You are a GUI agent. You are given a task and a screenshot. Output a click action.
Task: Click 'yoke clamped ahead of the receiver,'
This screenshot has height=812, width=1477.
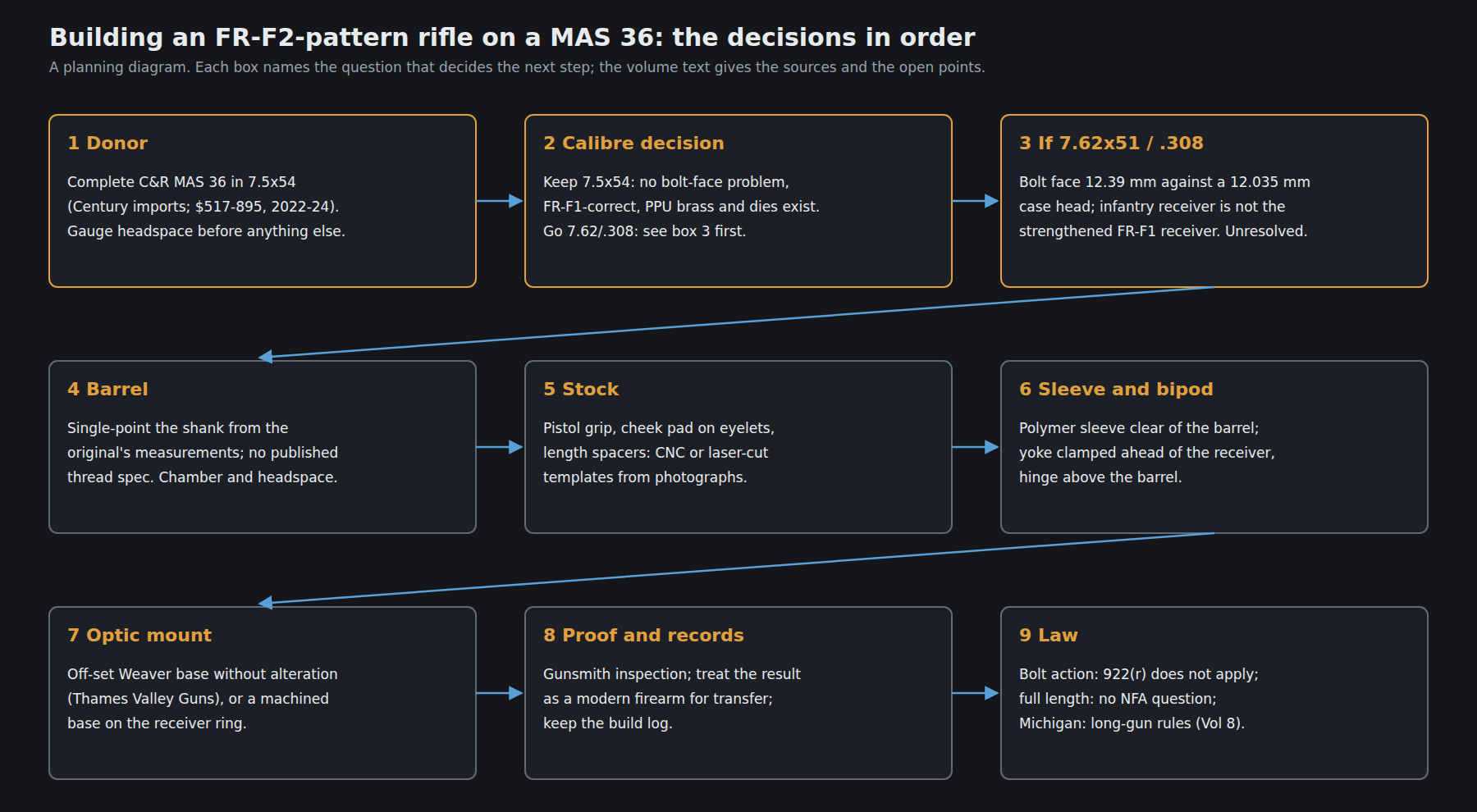coord(1147,453)
